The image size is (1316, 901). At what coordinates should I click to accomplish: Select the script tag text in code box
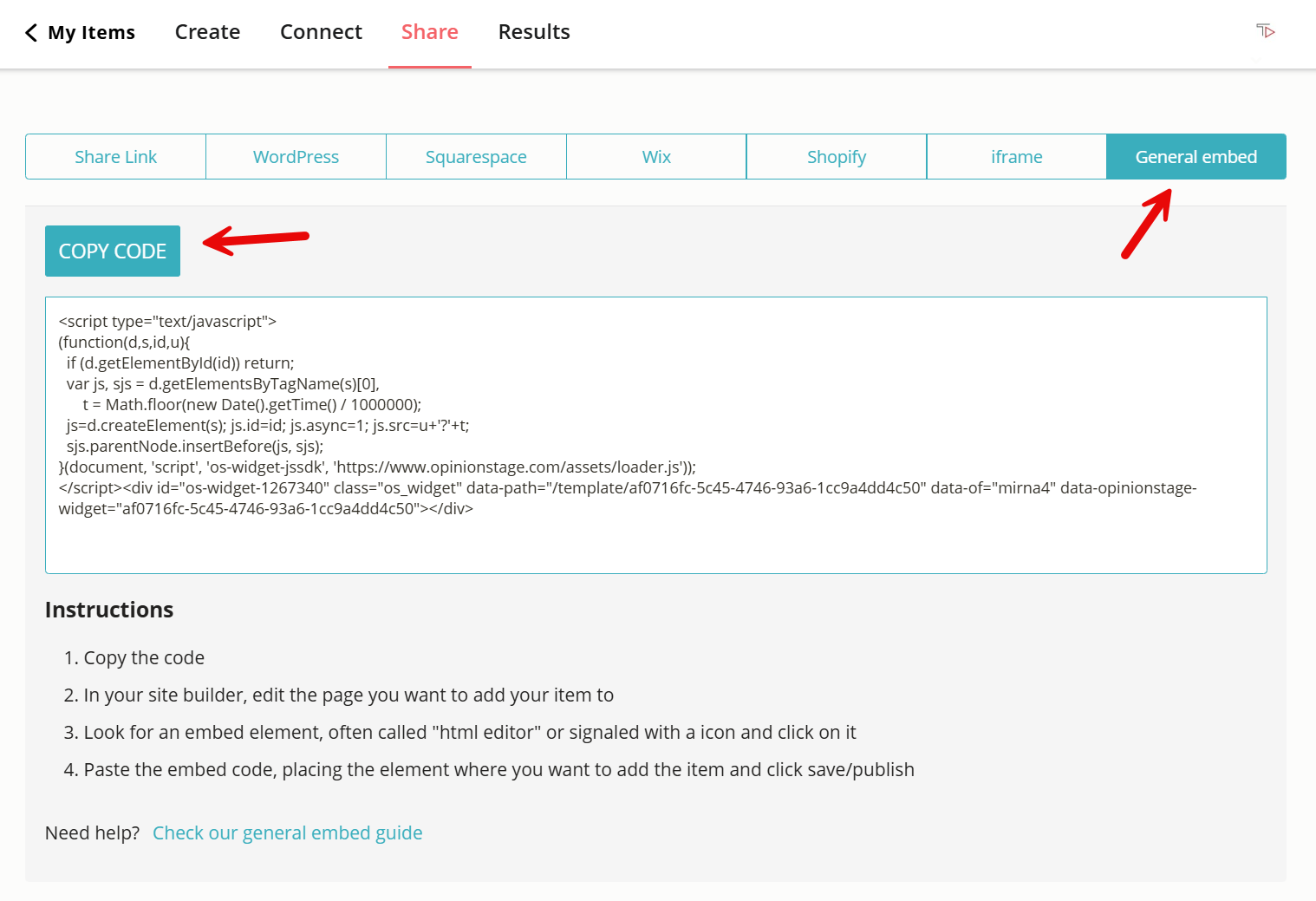click(167, 321)
